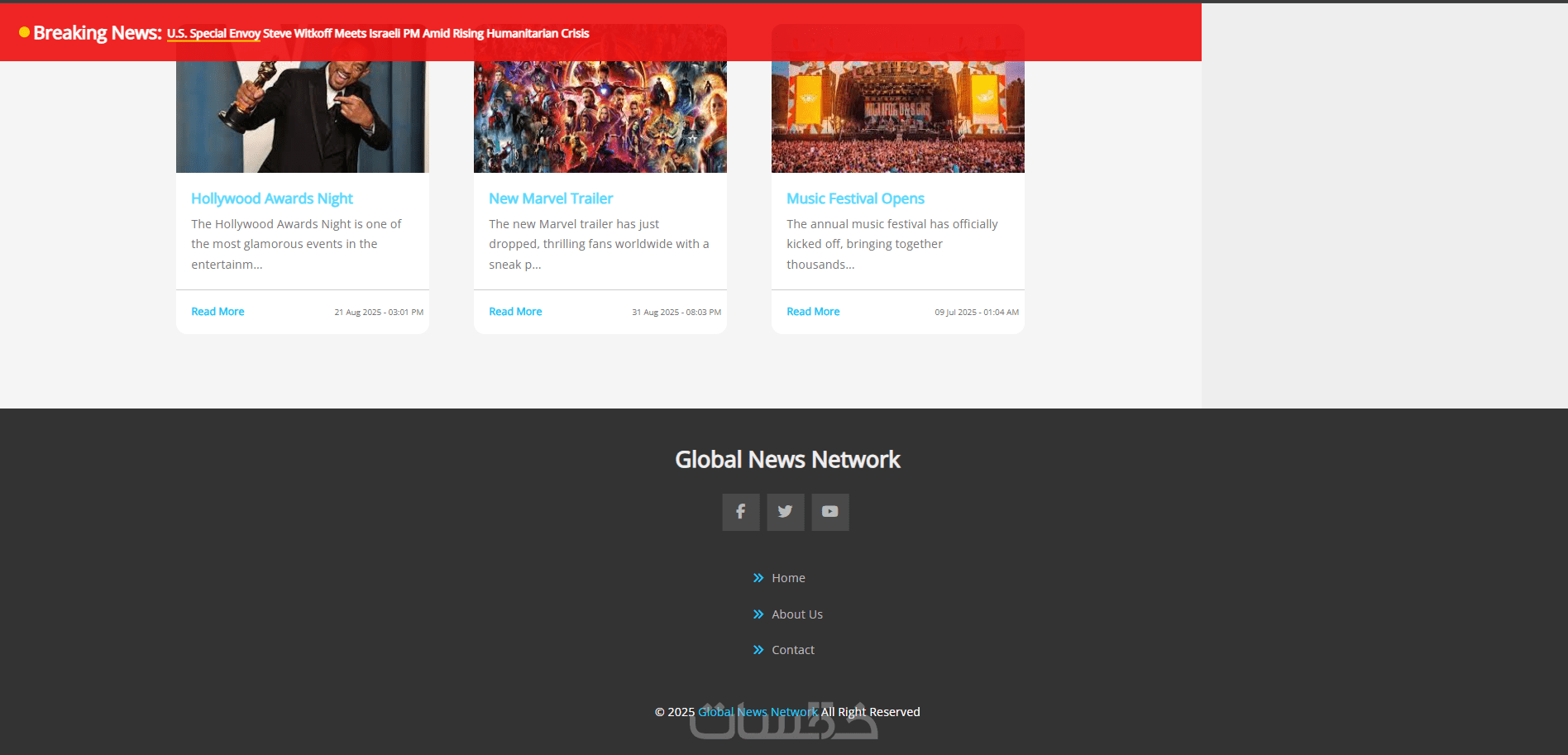Click the 31 Aug 2025 - 08:03 PM date
Screen dimensions: 1568x755
pyautogui.click(x=676, y=313)
